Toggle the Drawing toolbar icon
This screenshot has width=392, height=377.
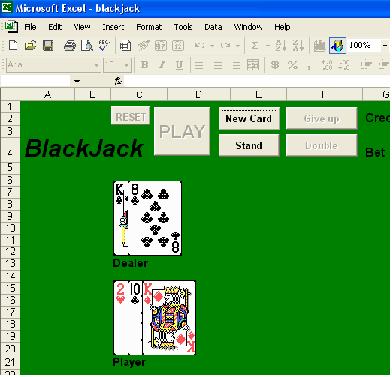coord(337,45)
